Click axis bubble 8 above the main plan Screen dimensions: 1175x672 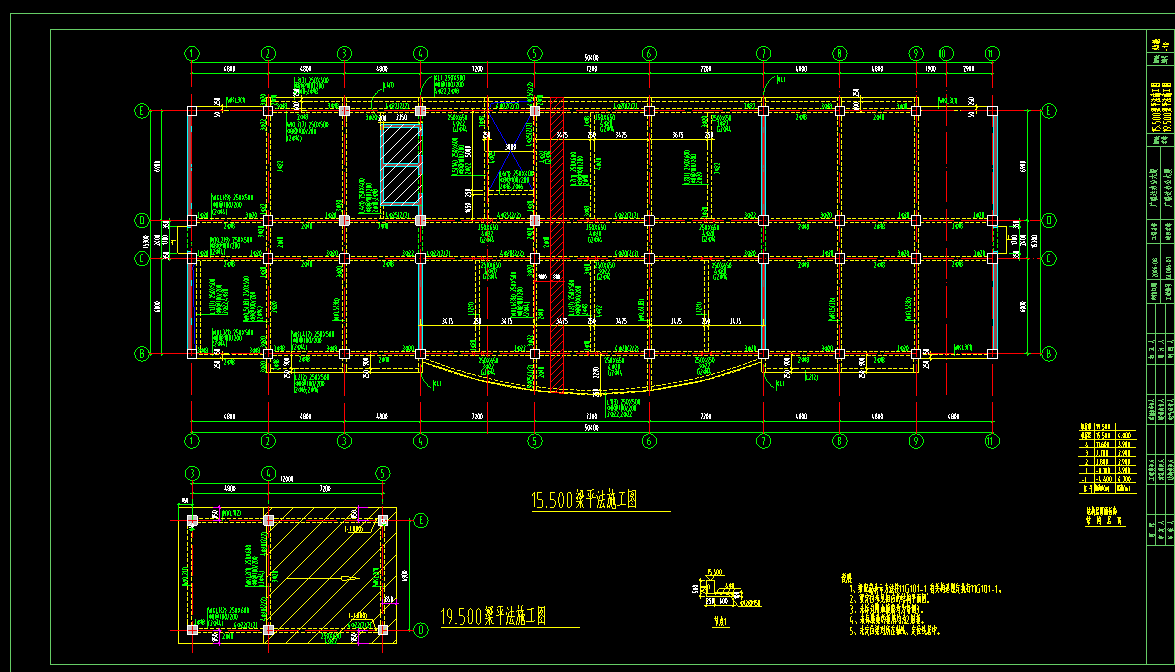[x=839, y=53]
